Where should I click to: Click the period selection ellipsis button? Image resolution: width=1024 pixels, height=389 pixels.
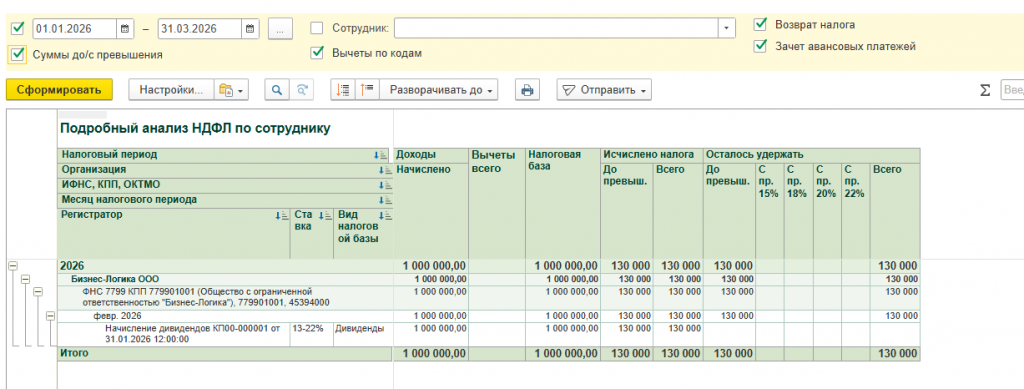[x=280, y=29]
